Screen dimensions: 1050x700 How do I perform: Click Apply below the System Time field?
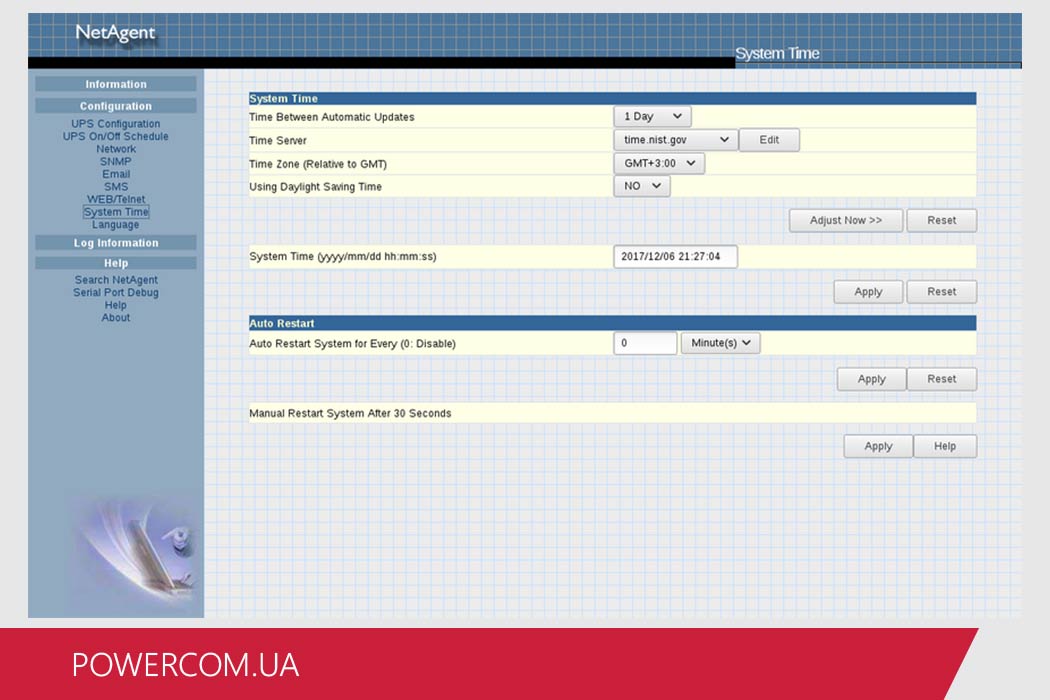(x=868, y=292)
